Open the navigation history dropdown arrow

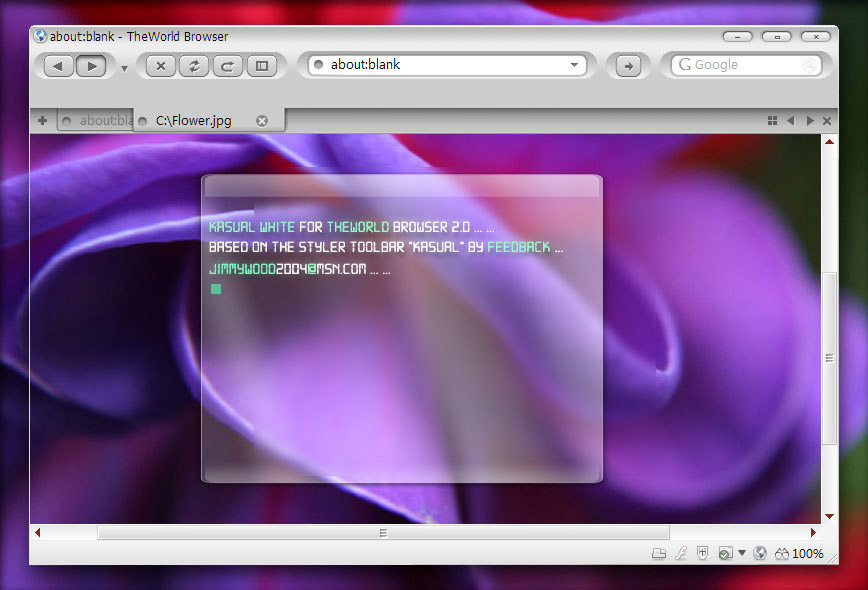124,69
